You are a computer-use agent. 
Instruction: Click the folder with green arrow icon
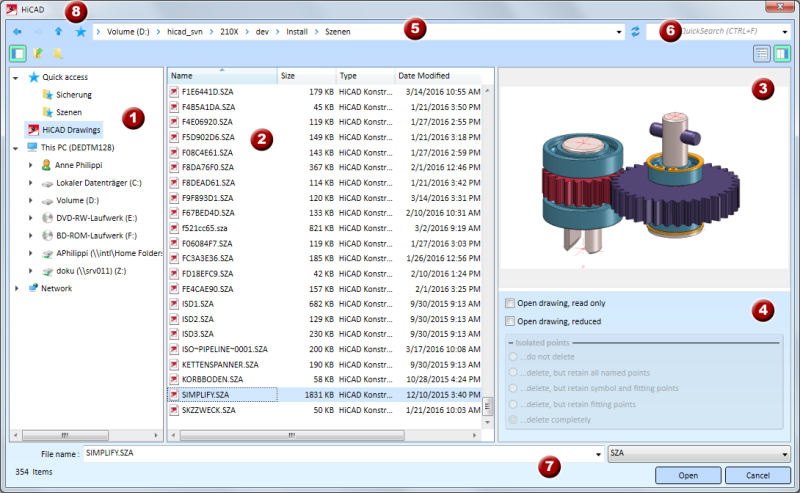pos(38,53)
